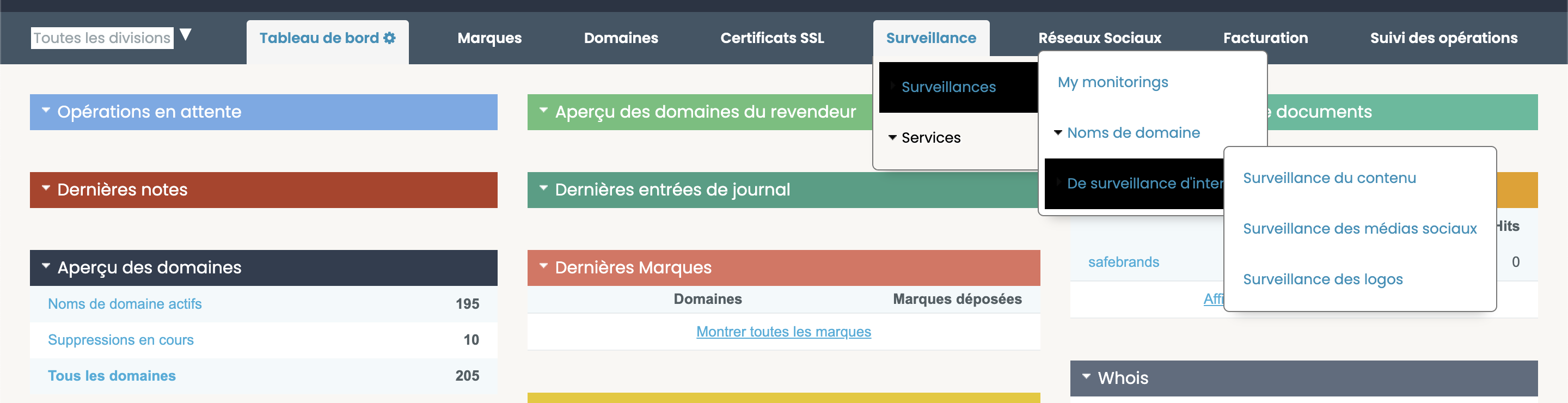
Task: Open the Suppressions en cours link
Action: pyautogui.click(x=120, y=340)
